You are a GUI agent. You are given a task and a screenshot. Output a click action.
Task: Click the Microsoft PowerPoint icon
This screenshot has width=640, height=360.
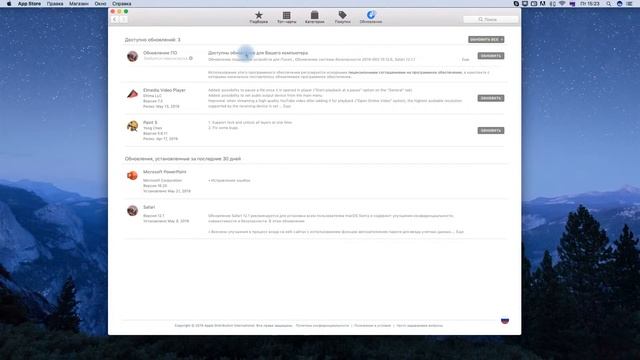[132, 176]
